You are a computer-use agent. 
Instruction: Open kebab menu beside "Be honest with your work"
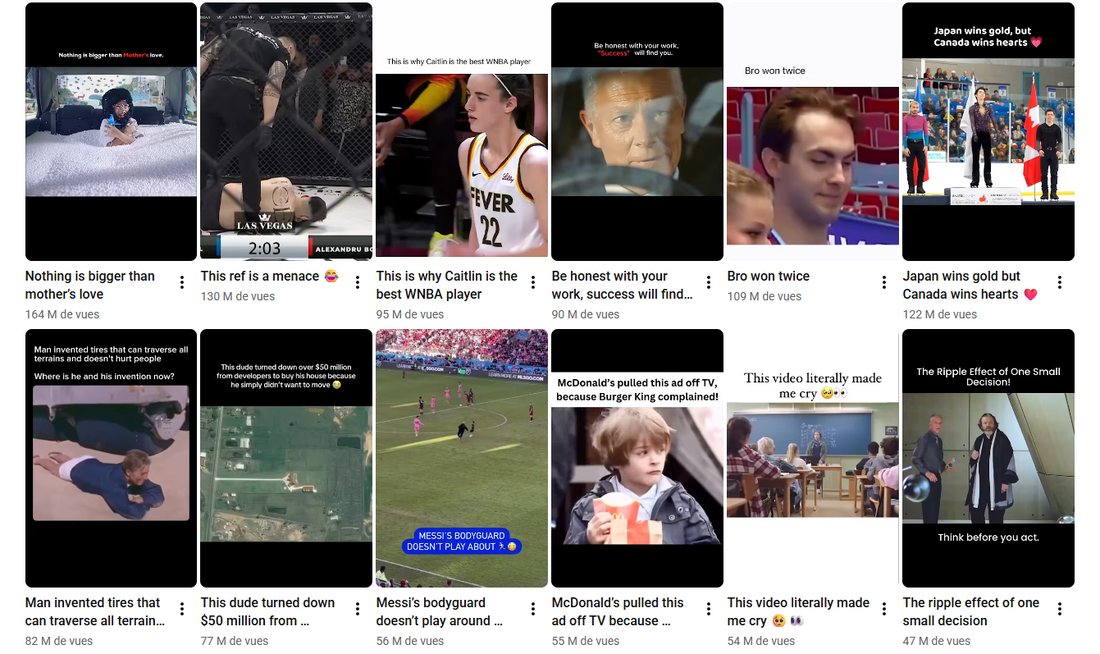coord(708,283)
